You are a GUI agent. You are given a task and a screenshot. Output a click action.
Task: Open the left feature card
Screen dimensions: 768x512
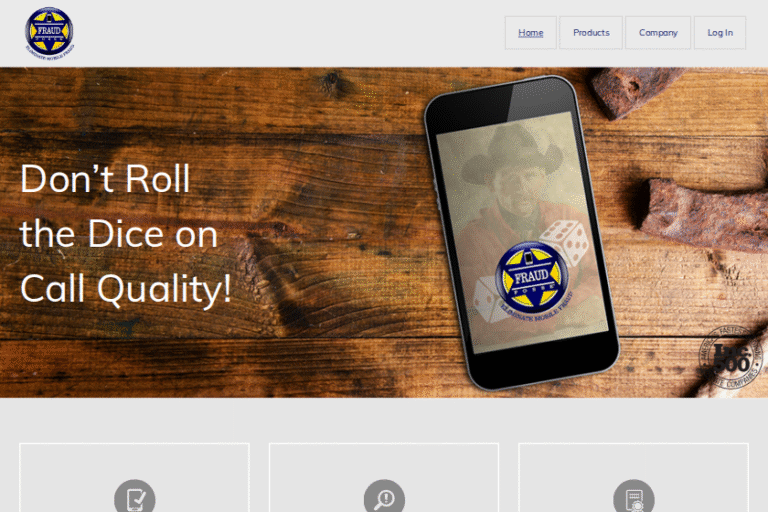click(134, 478)
